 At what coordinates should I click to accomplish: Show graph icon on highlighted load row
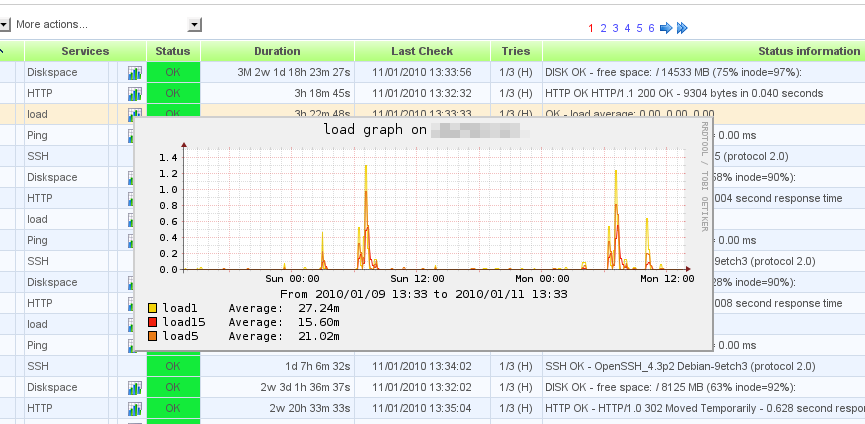click(x=135, y=114)
